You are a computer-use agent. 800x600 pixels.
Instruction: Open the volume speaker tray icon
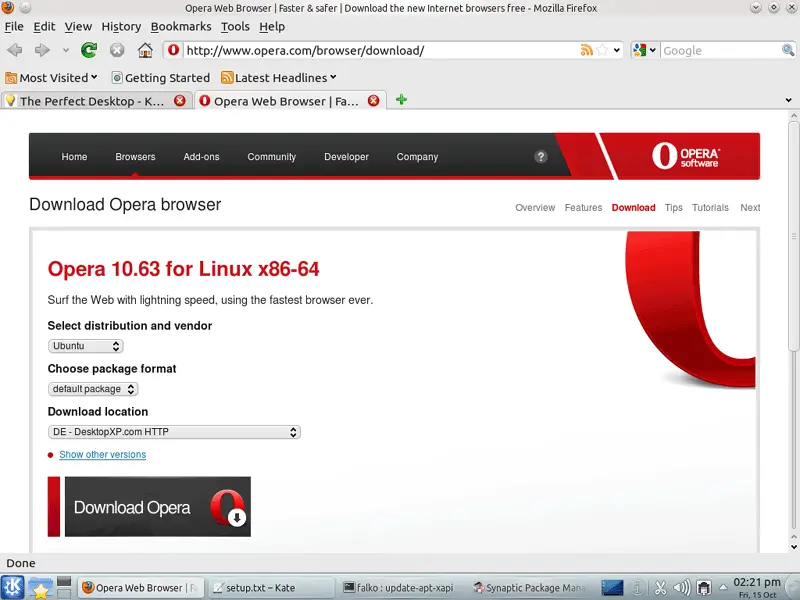tap(682, 588)
